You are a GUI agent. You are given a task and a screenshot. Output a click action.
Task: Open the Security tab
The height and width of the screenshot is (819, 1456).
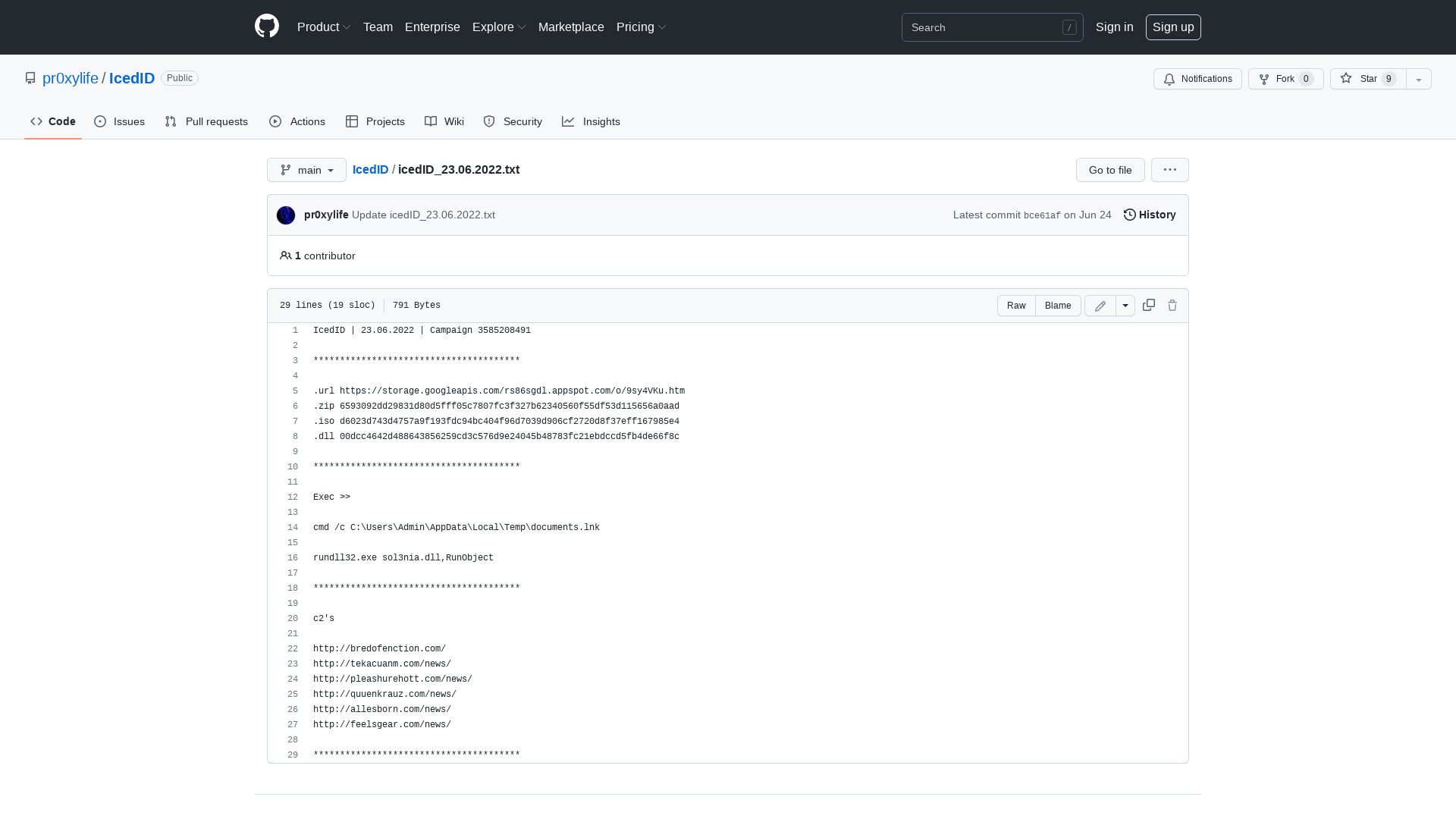[513, 121]
